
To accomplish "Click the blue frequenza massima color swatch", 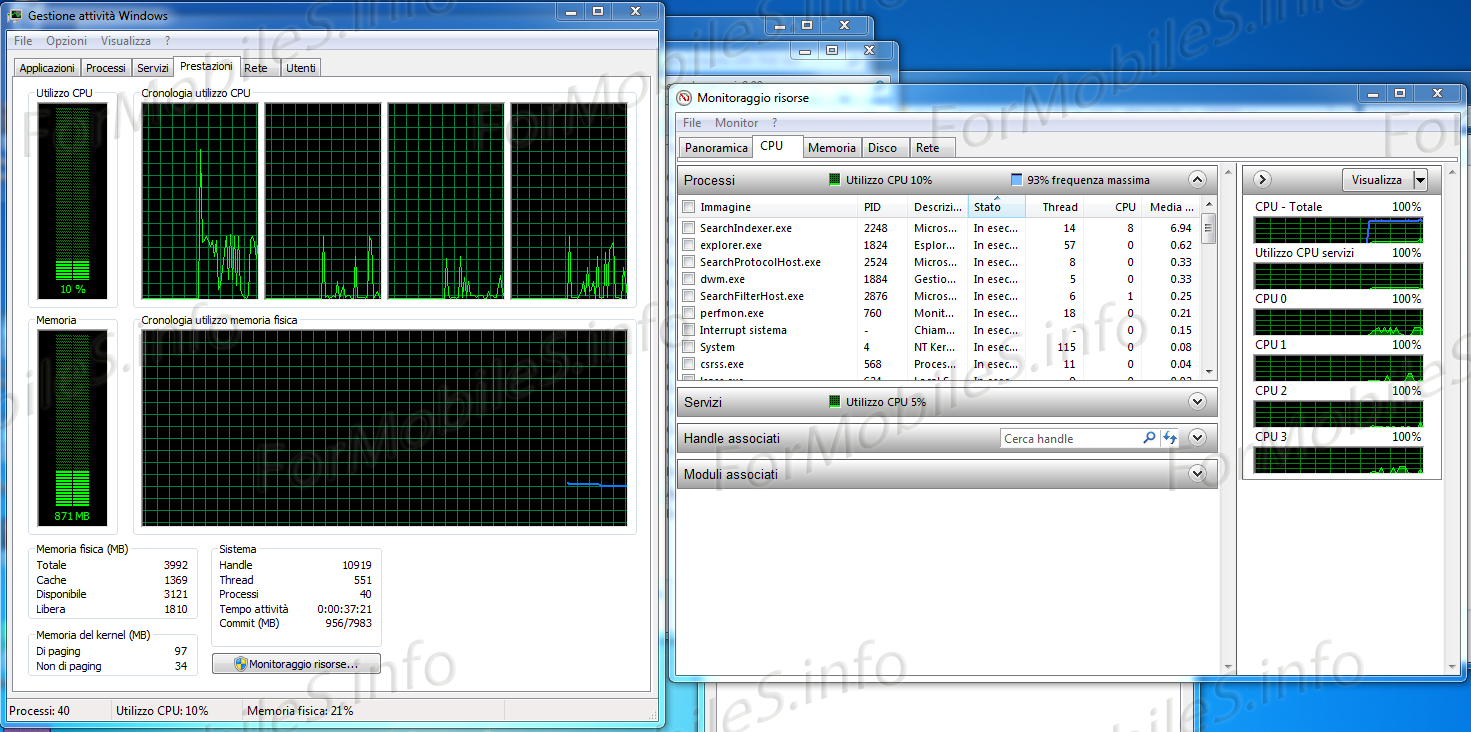I will (1016, 180).
